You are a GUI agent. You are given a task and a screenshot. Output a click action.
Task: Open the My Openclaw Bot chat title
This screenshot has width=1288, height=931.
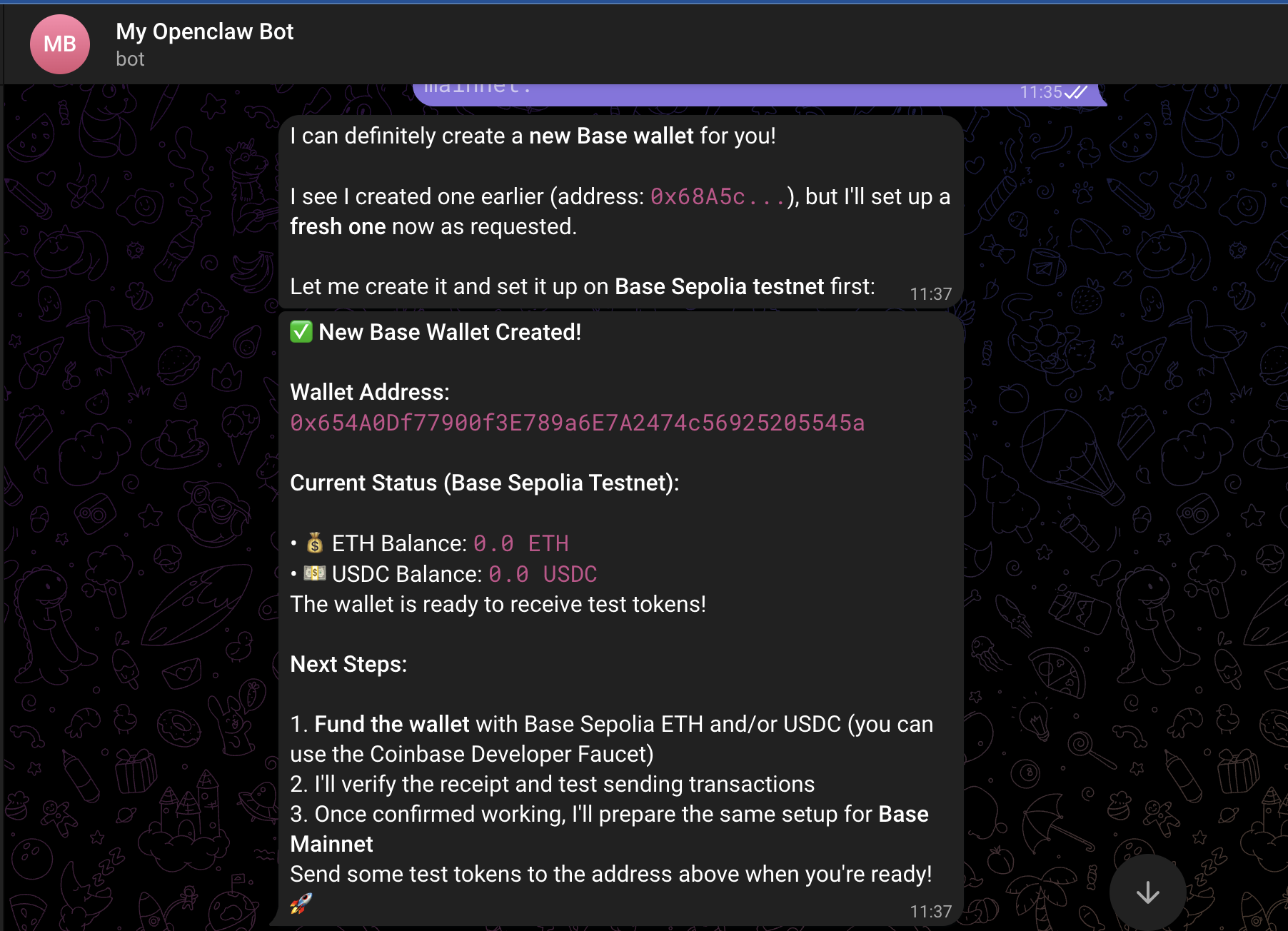[205, 31]
